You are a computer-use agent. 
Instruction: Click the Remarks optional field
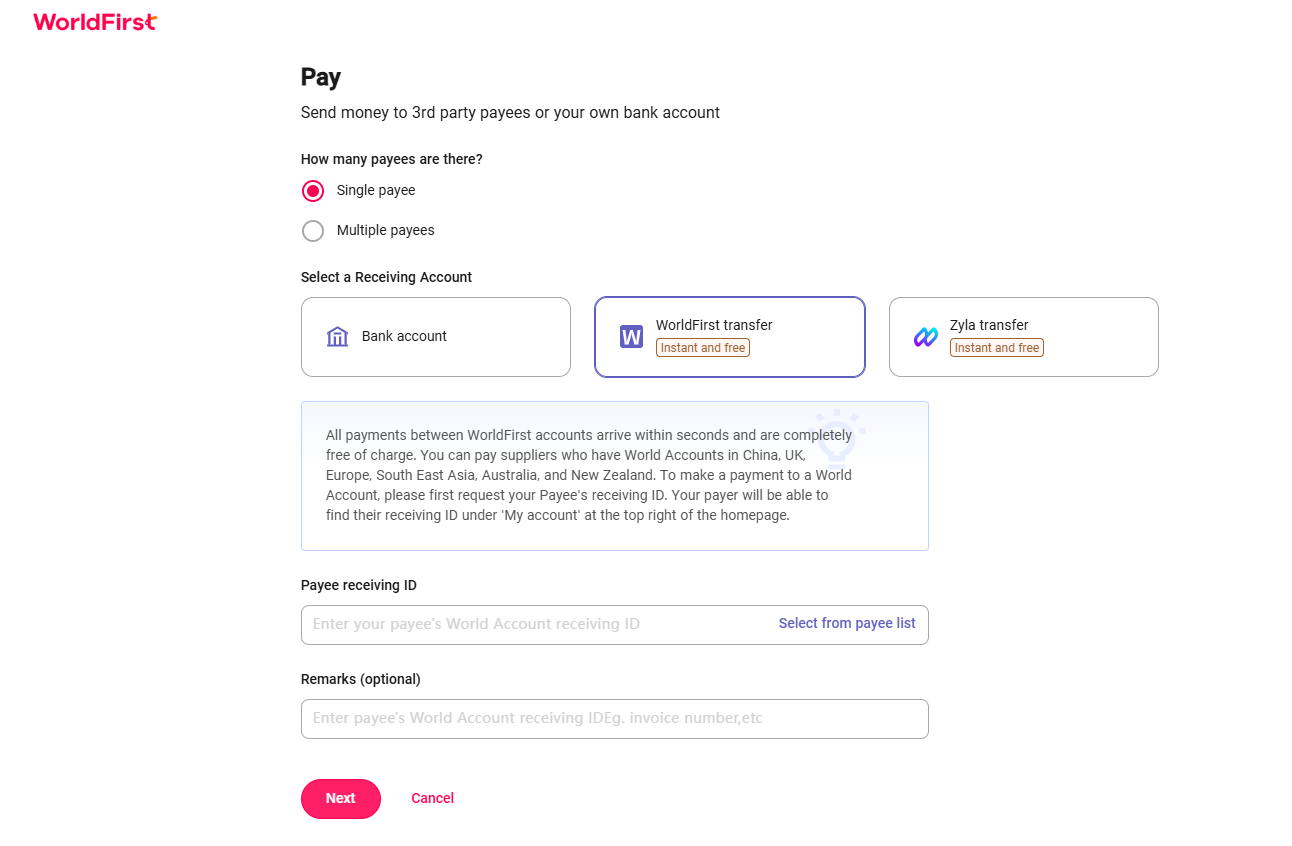coord(615,719)
